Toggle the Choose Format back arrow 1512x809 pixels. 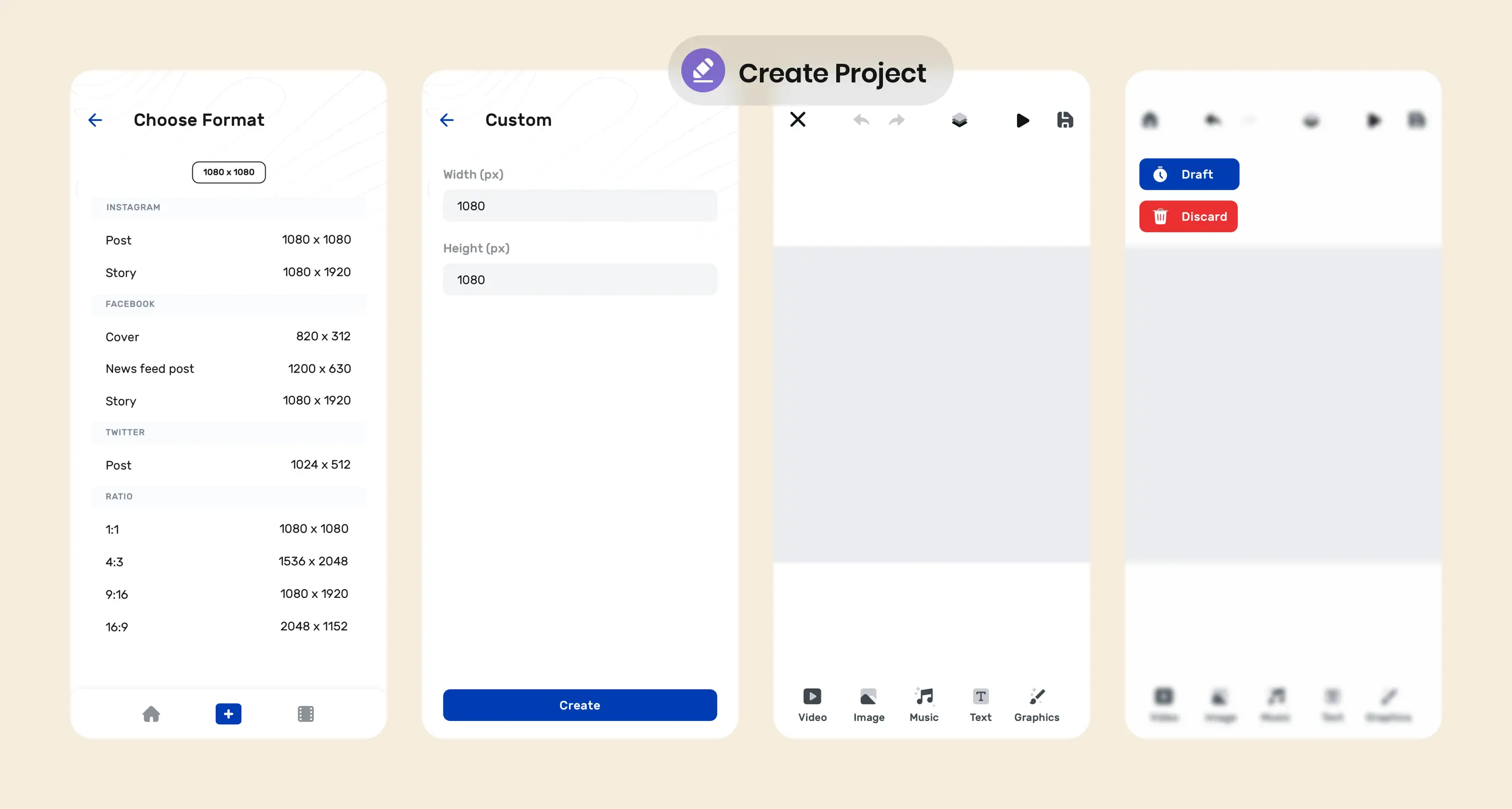[x=95, y=120]
